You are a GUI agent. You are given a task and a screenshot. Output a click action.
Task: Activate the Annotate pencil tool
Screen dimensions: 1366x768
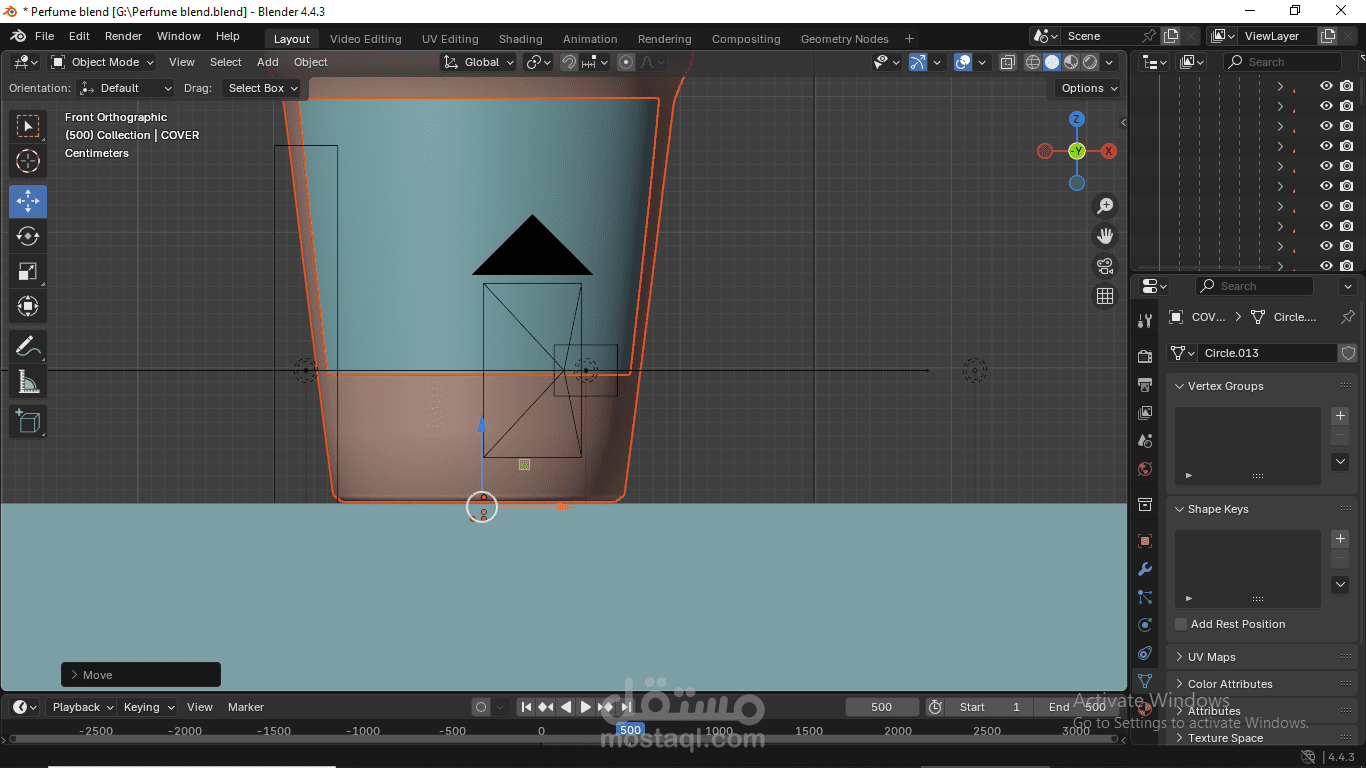pos(28,346)
